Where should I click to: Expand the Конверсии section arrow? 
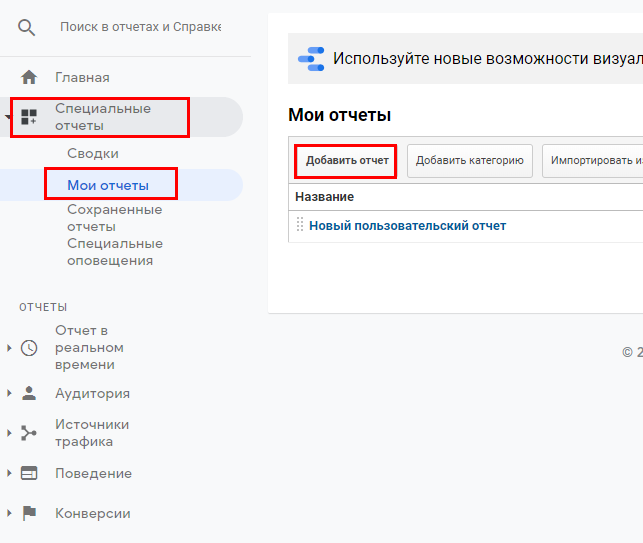(9, 513)
